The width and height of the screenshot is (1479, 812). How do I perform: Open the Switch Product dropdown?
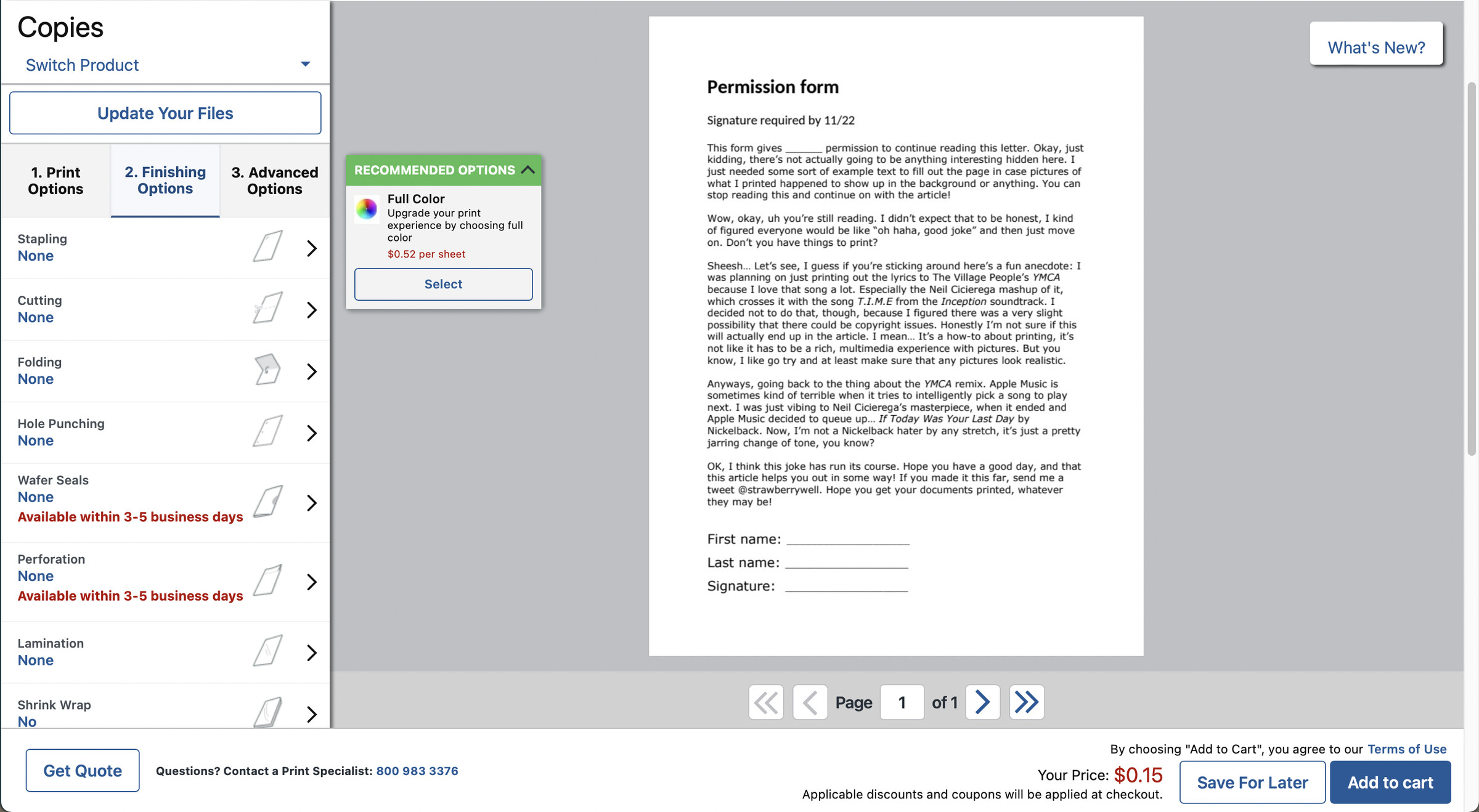tap(165, 63)
